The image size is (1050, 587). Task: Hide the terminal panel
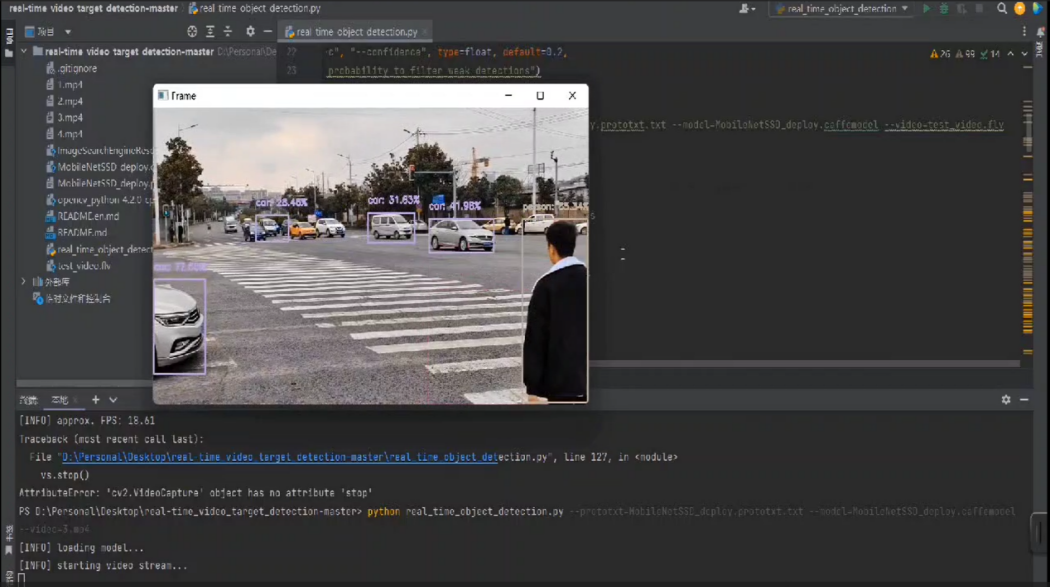pyautogui.click(x=1024, y=400)
